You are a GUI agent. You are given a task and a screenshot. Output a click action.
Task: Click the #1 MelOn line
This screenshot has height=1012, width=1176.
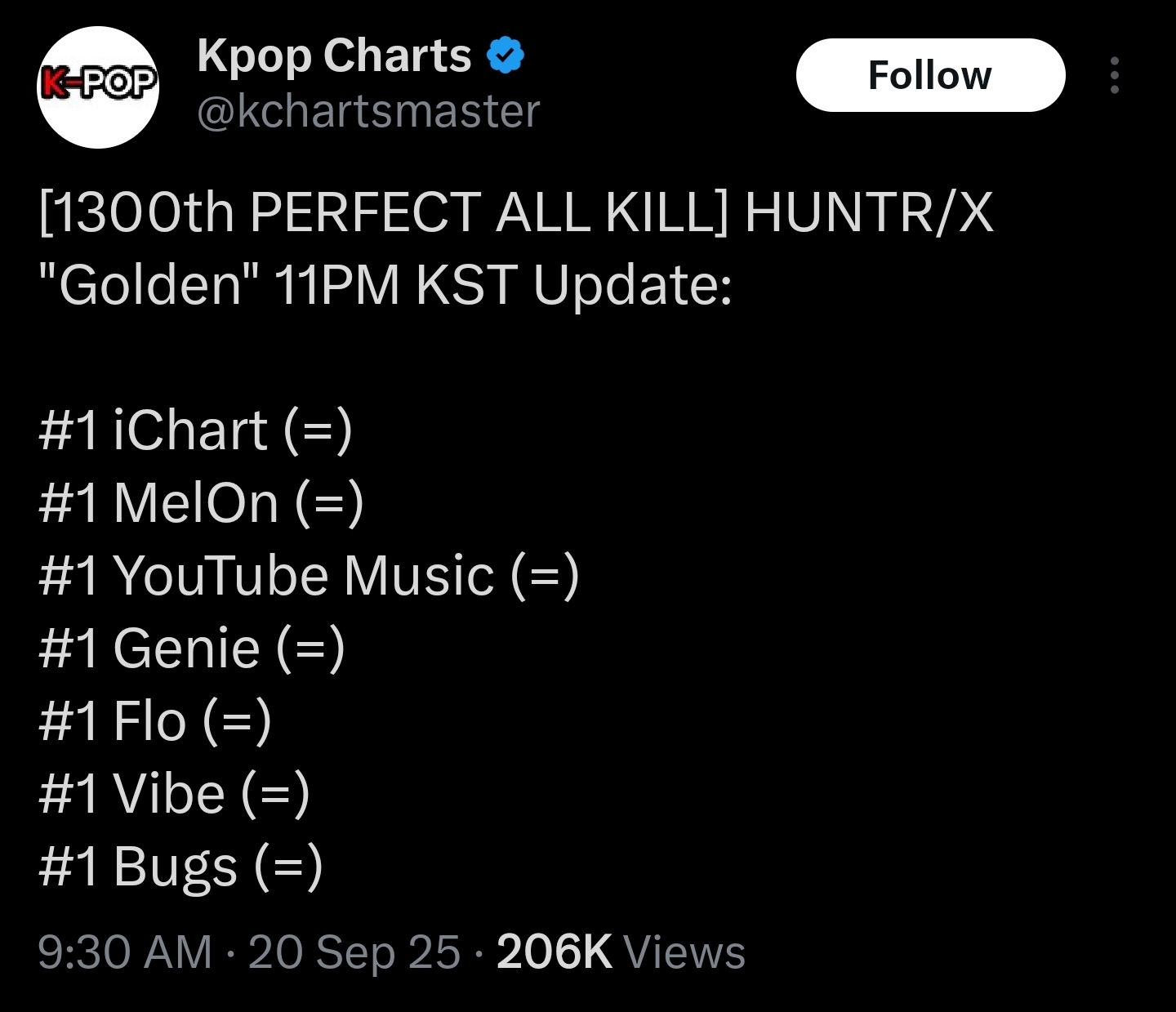coord(201,503)
